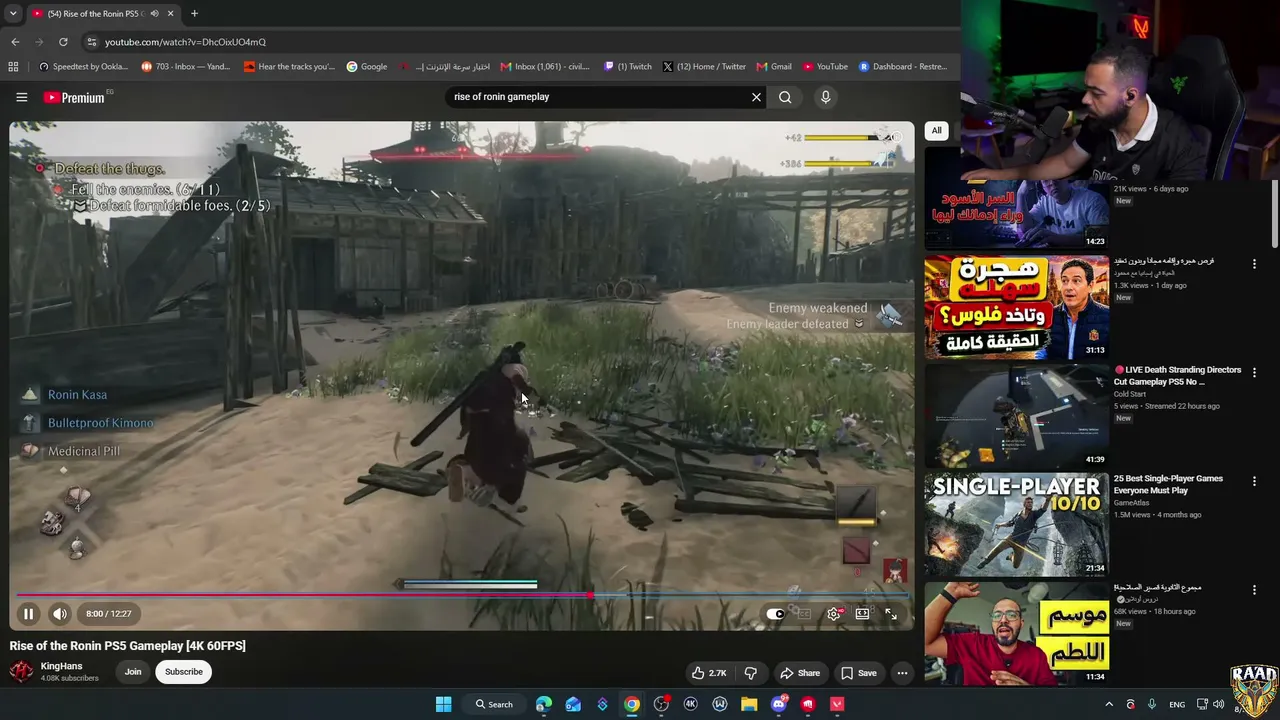This screenshot has width=1280, height=720.
Task: Join the KingHans channel membership
Action: coord(133,672)
